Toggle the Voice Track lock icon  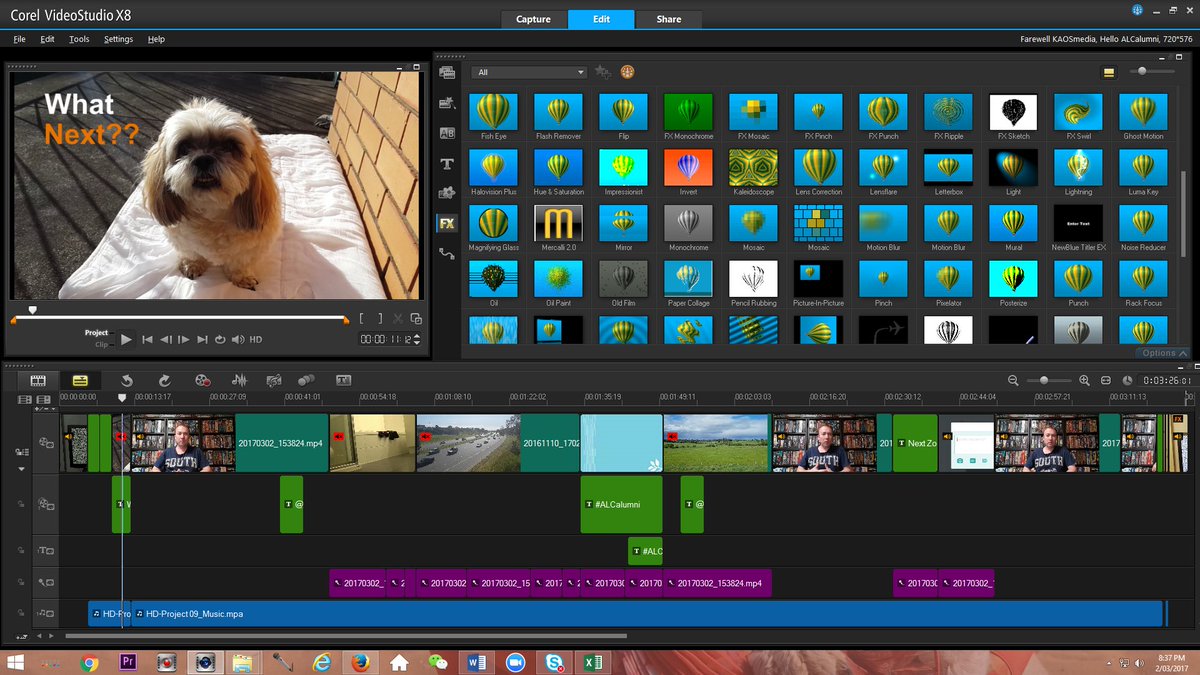[x=19, y=583]
